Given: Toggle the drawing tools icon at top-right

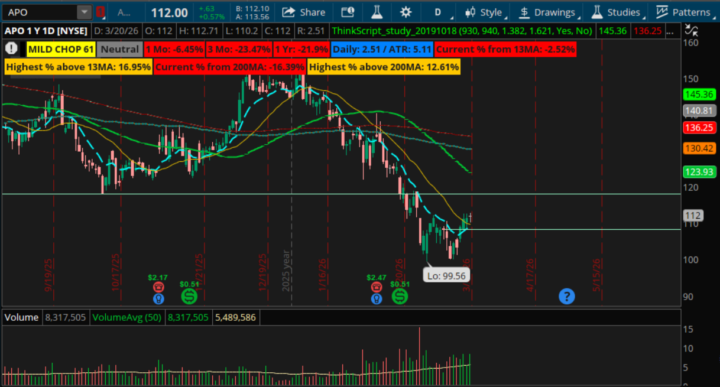Looking at the screenshot, I should (691, 30).
